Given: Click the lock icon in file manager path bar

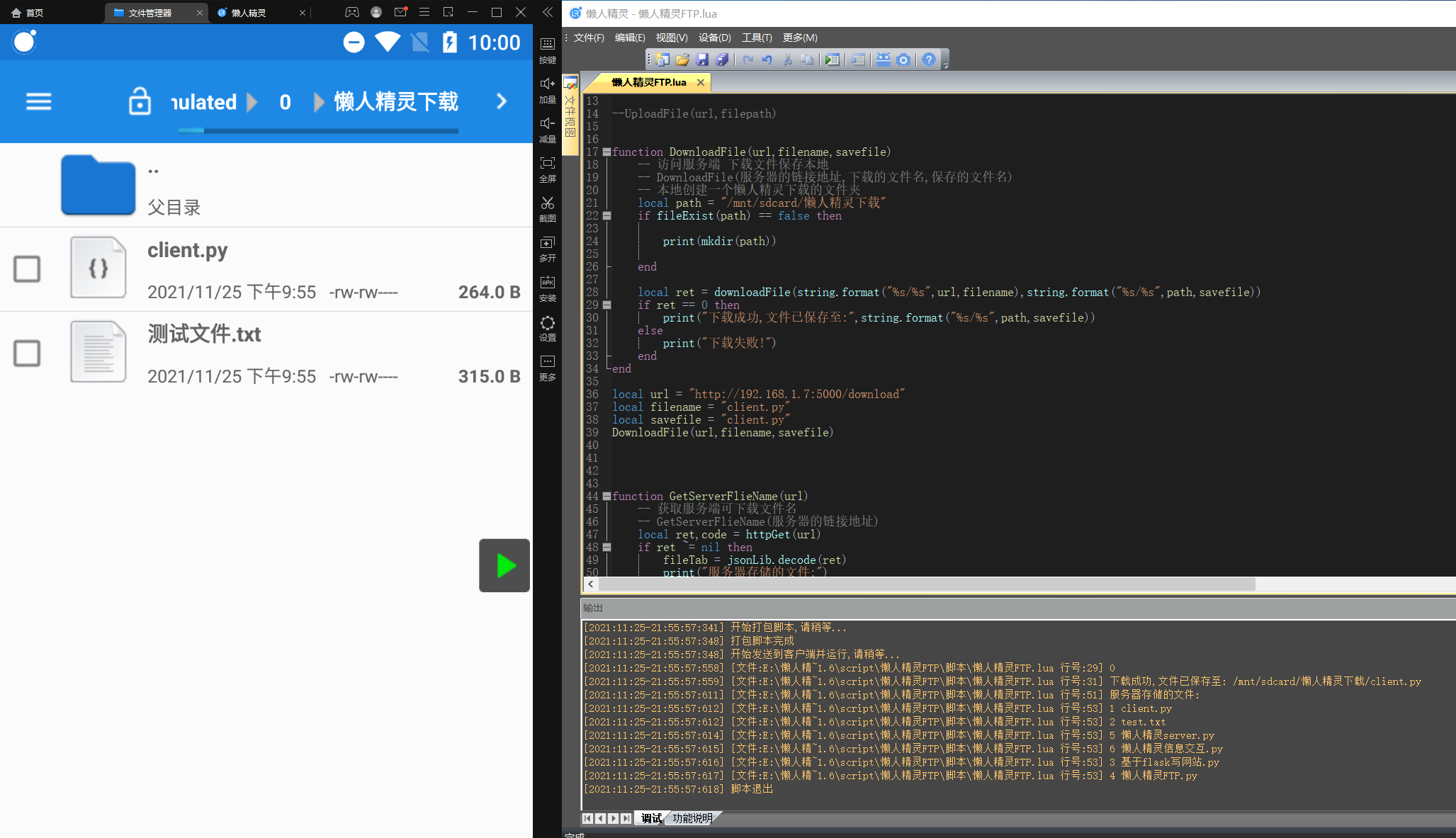Looking at the screenshot, I should [x=140, y=101].
